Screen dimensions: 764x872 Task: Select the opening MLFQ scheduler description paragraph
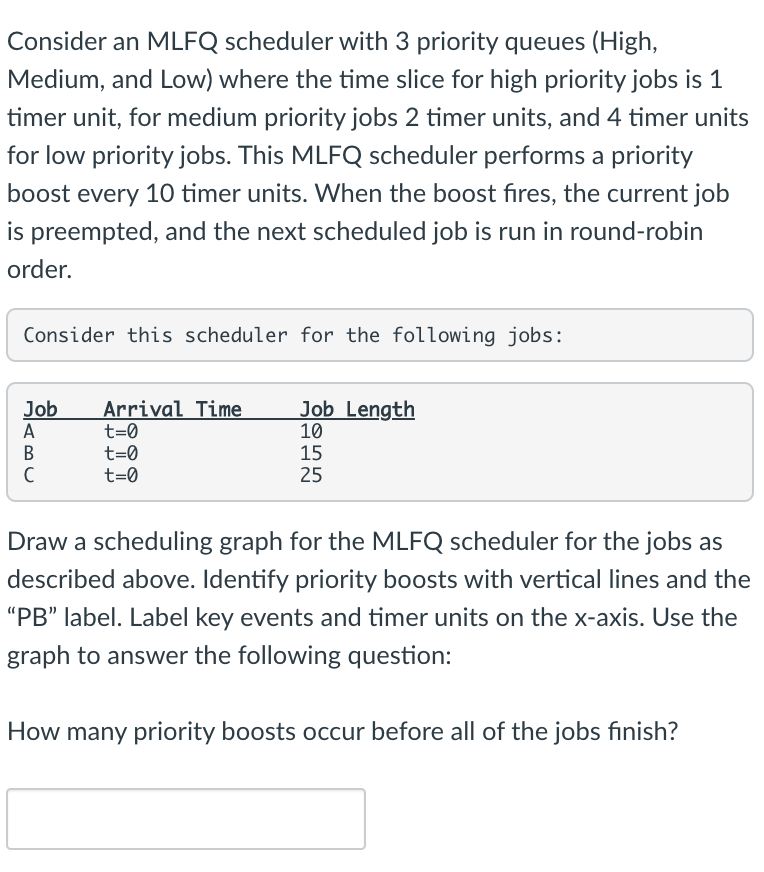click(x=380, y=155)
